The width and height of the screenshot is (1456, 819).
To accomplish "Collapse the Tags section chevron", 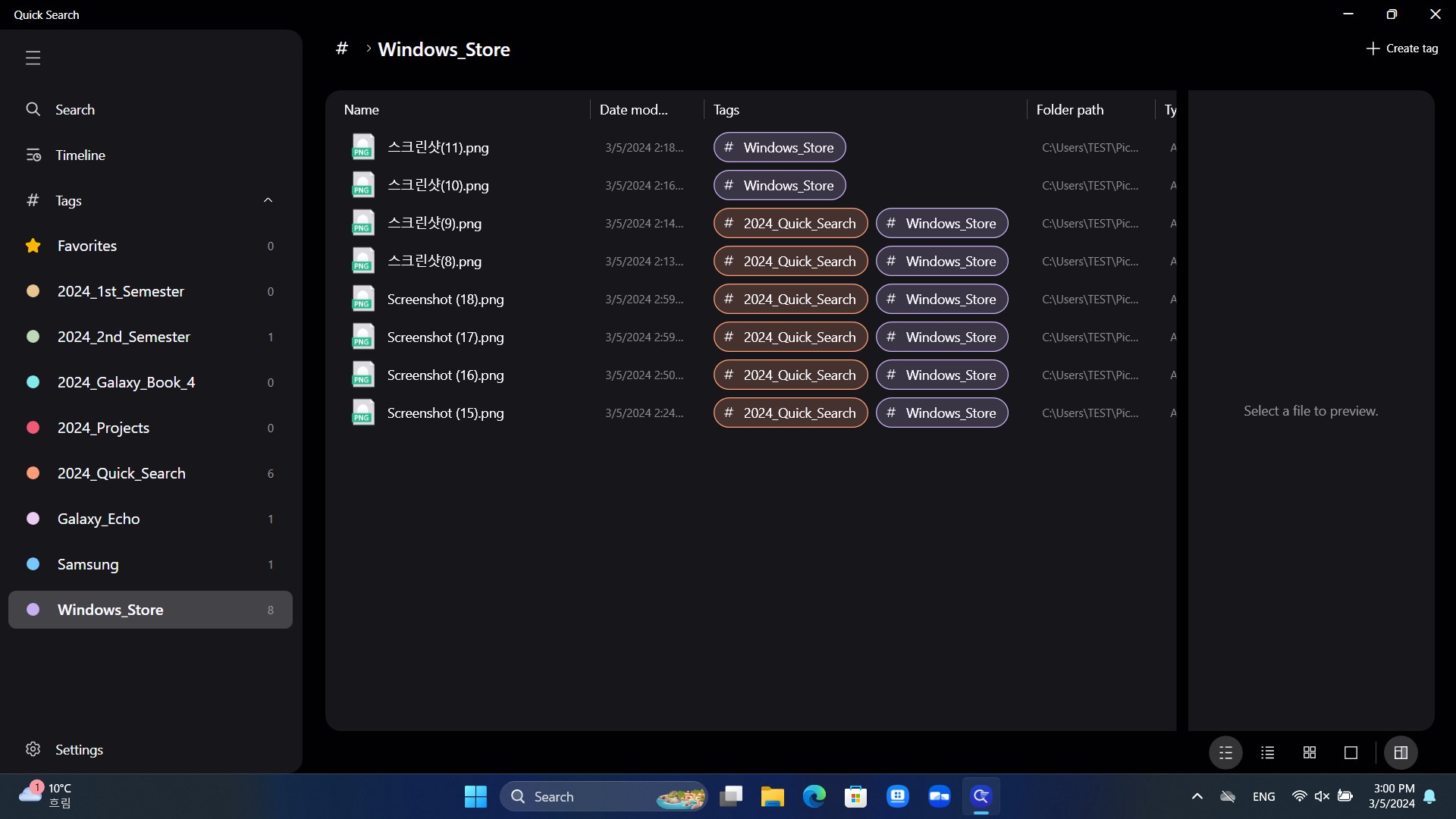I will (x=268, y=200).
